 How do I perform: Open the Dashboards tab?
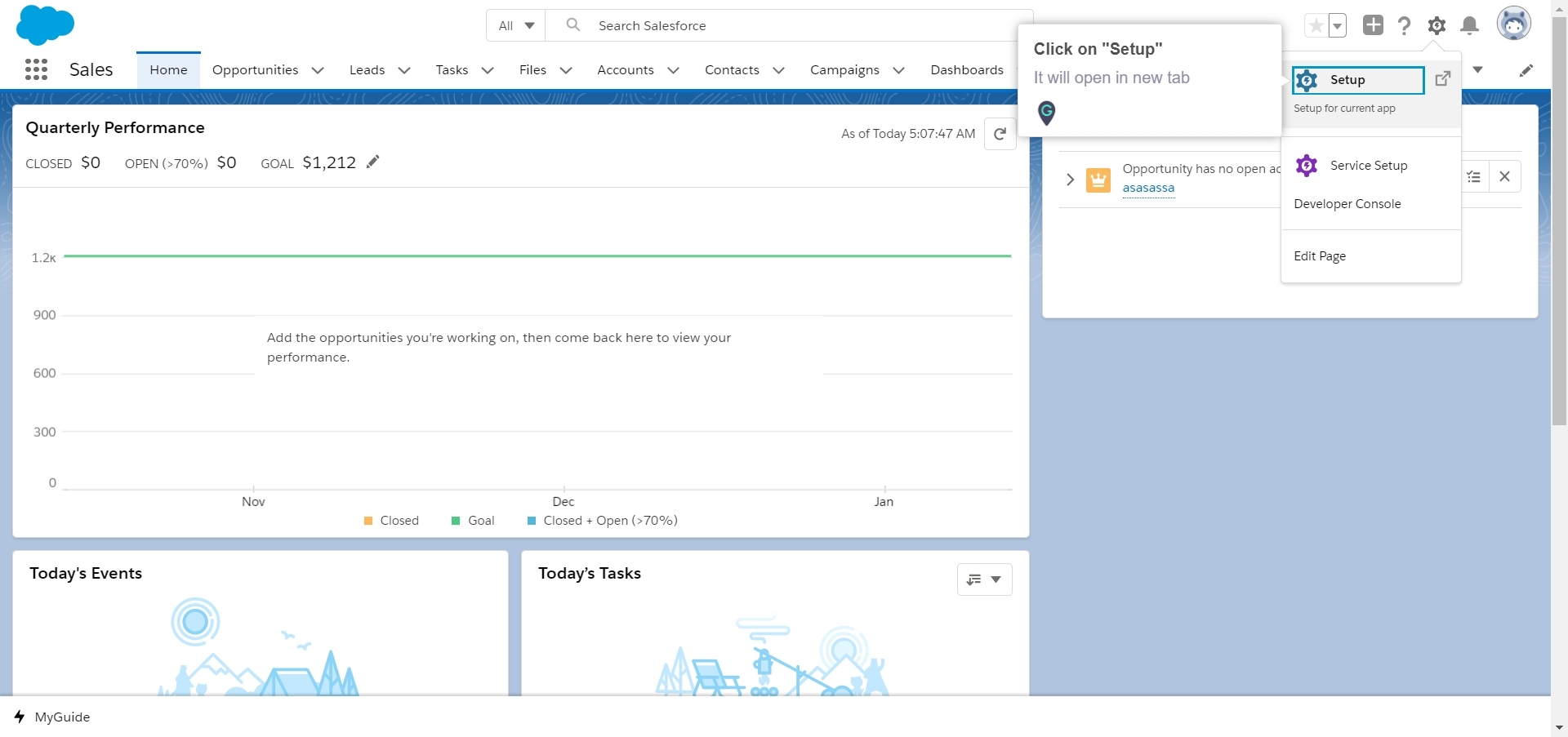pos(967,70)
